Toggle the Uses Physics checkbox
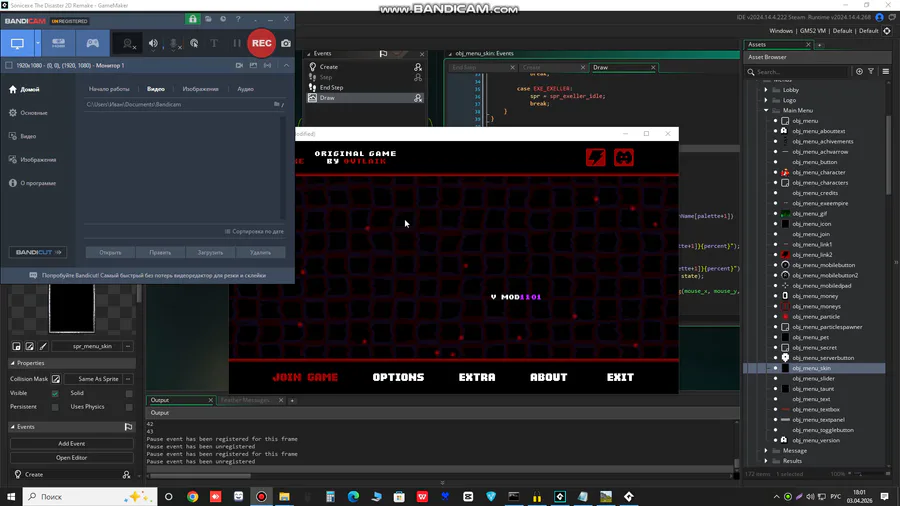This screenshot has height=506, width=900. 129,407
